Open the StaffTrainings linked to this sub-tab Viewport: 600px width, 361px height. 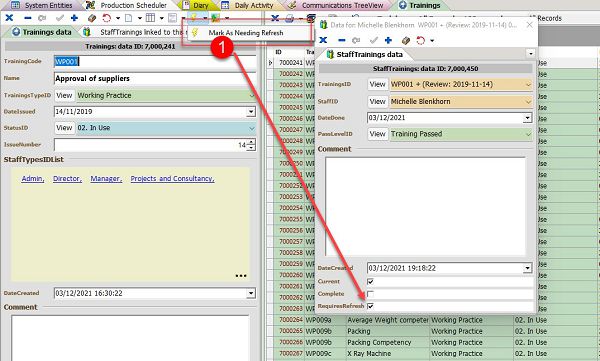pyautogui.click(x=134, y=32)
